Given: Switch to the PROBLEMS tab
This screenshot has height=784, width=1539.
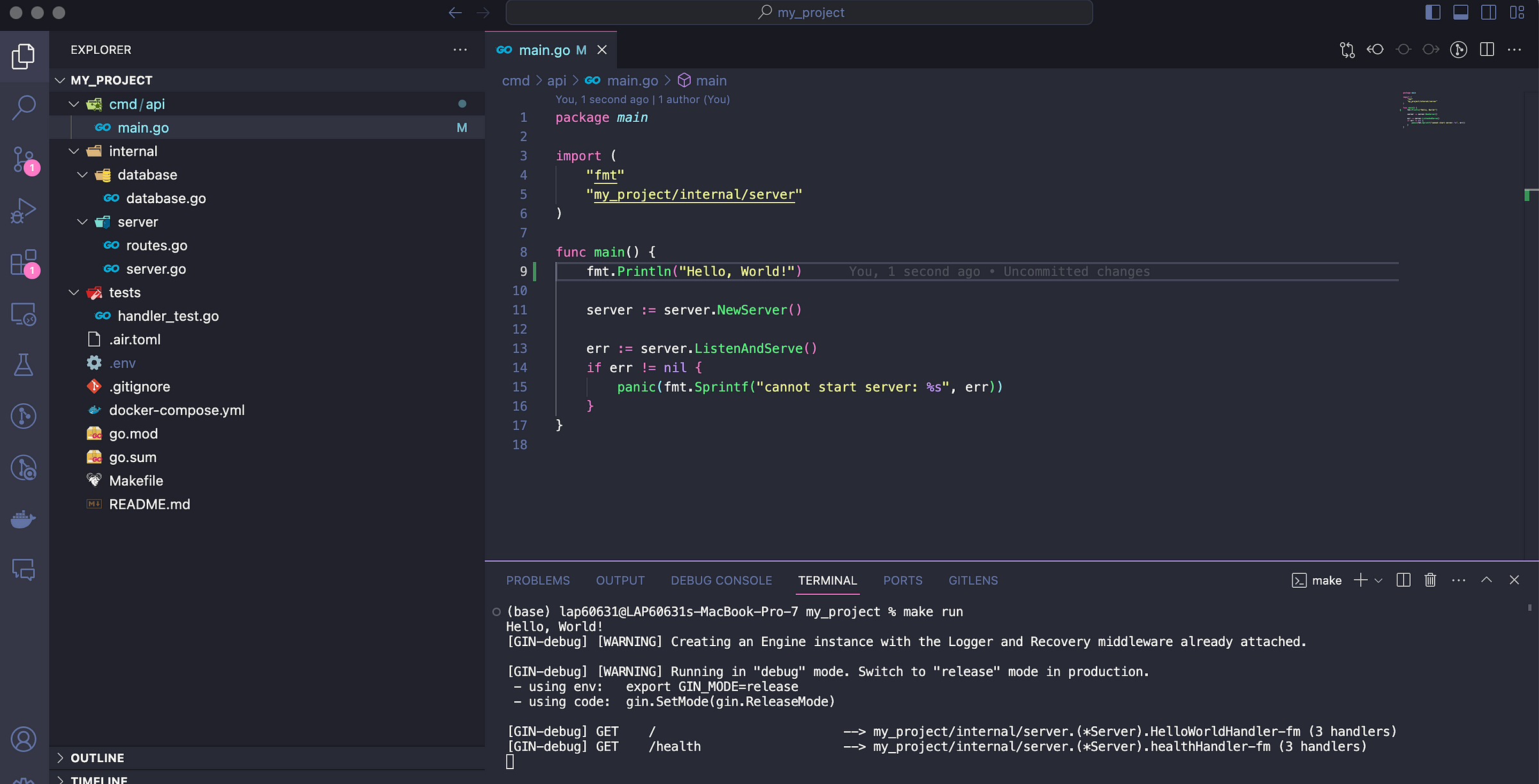Looking at the screenshot, I should (537, 580).
